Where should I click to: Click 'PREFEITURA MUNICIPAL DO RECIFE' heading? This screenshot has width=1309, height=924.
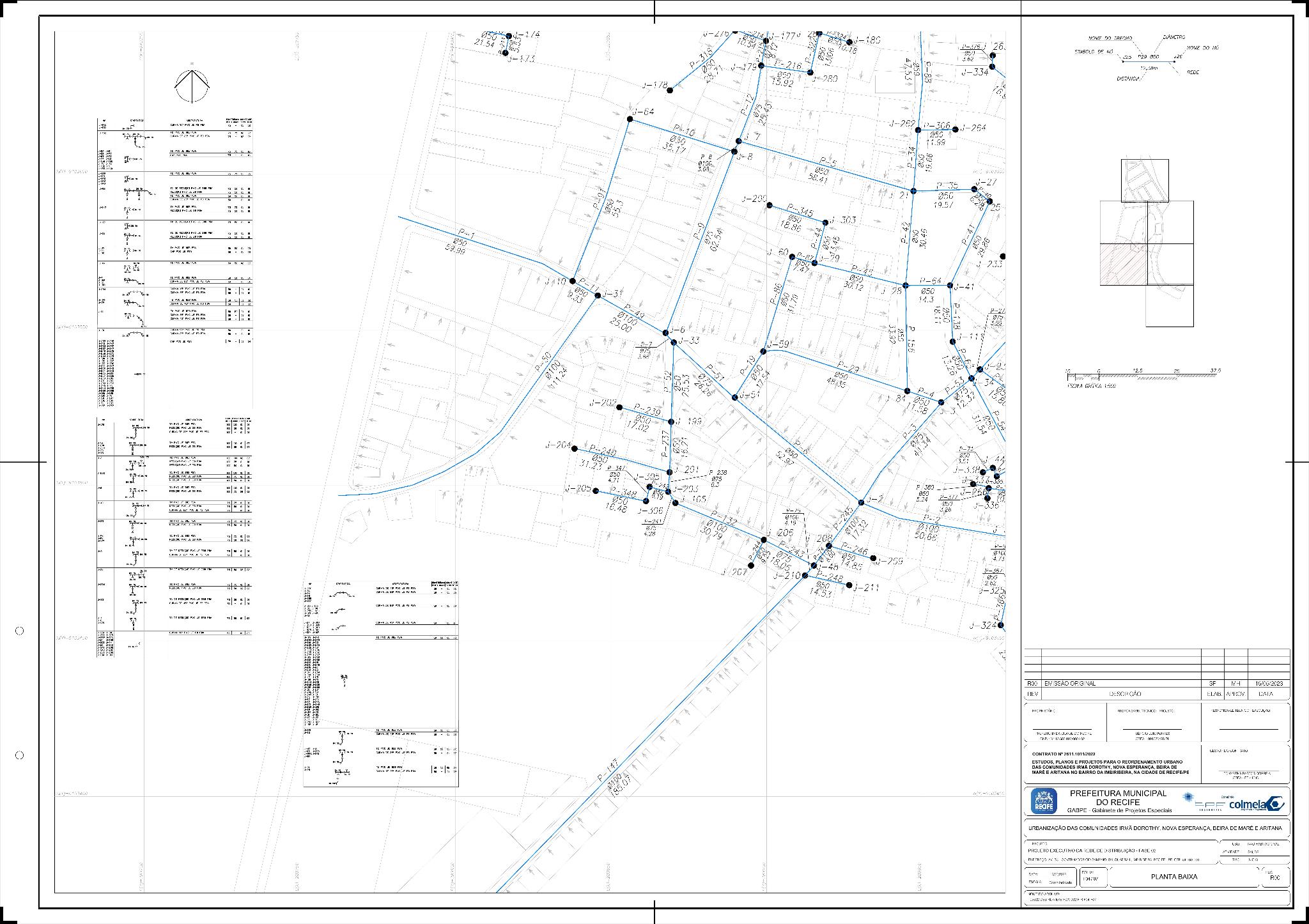pos(1119,797)
